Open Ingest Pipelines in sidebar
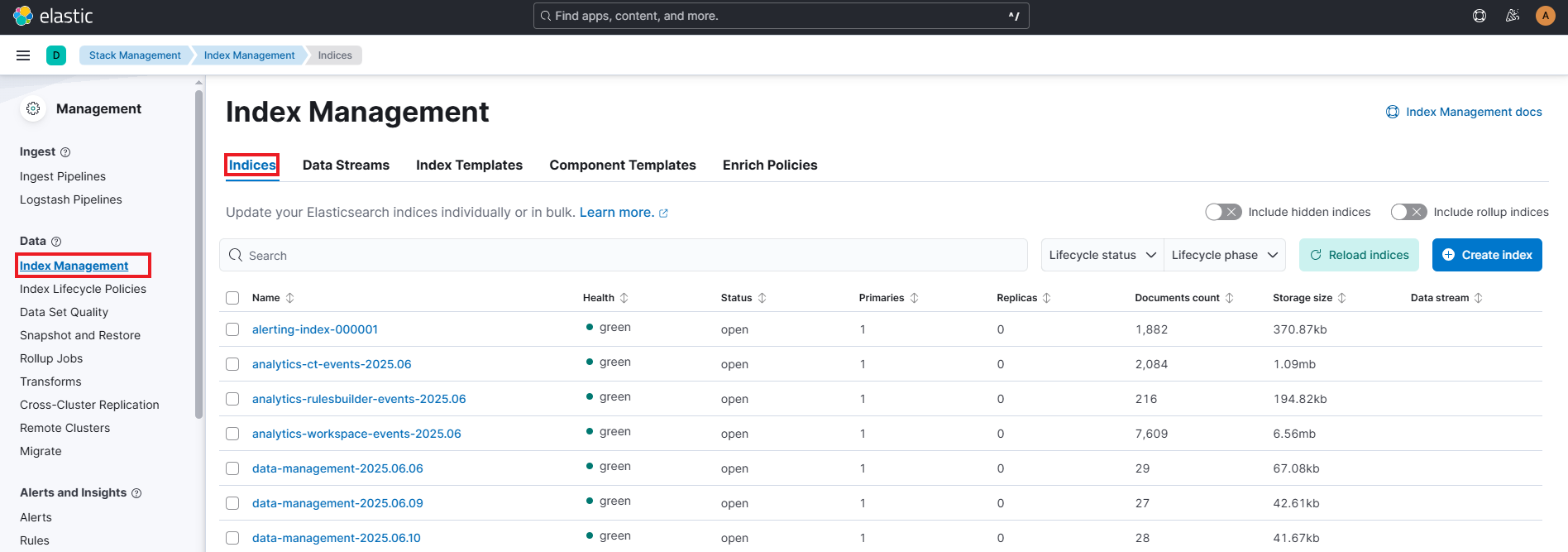Viewport: 1568px width, 552px height. (x=63, y=176)
